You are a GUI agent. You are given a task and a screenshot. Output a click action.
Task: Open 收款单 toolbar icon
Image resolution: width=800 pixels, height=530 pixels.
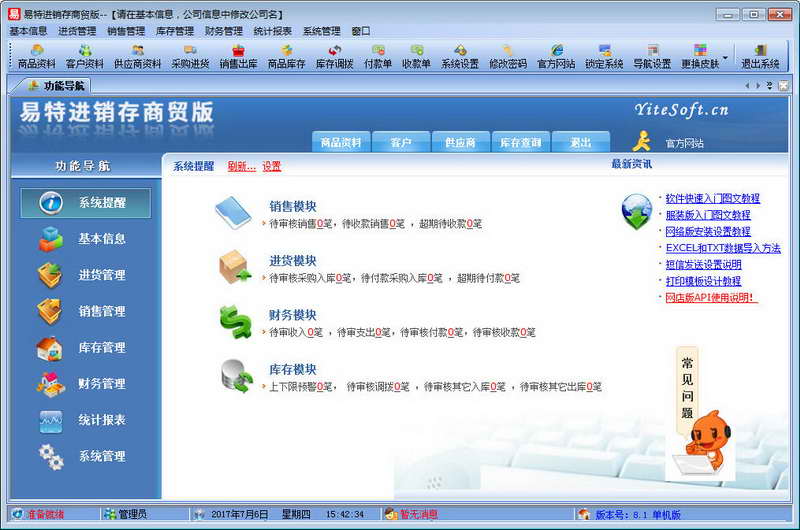[416, 57]
